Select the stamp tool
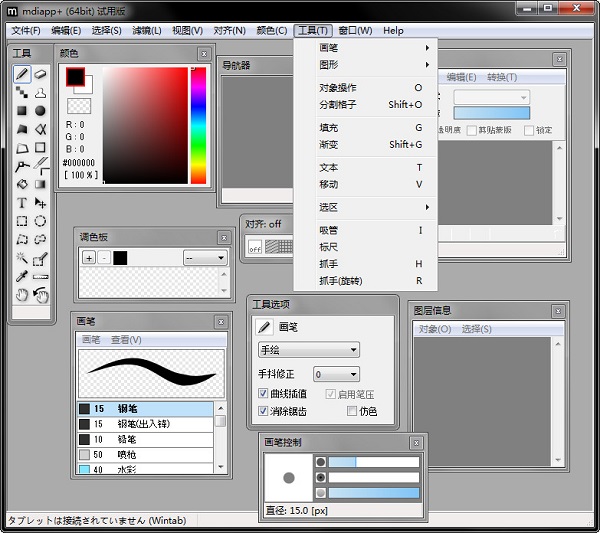600x533 pixels. click(x=40, y=92)
